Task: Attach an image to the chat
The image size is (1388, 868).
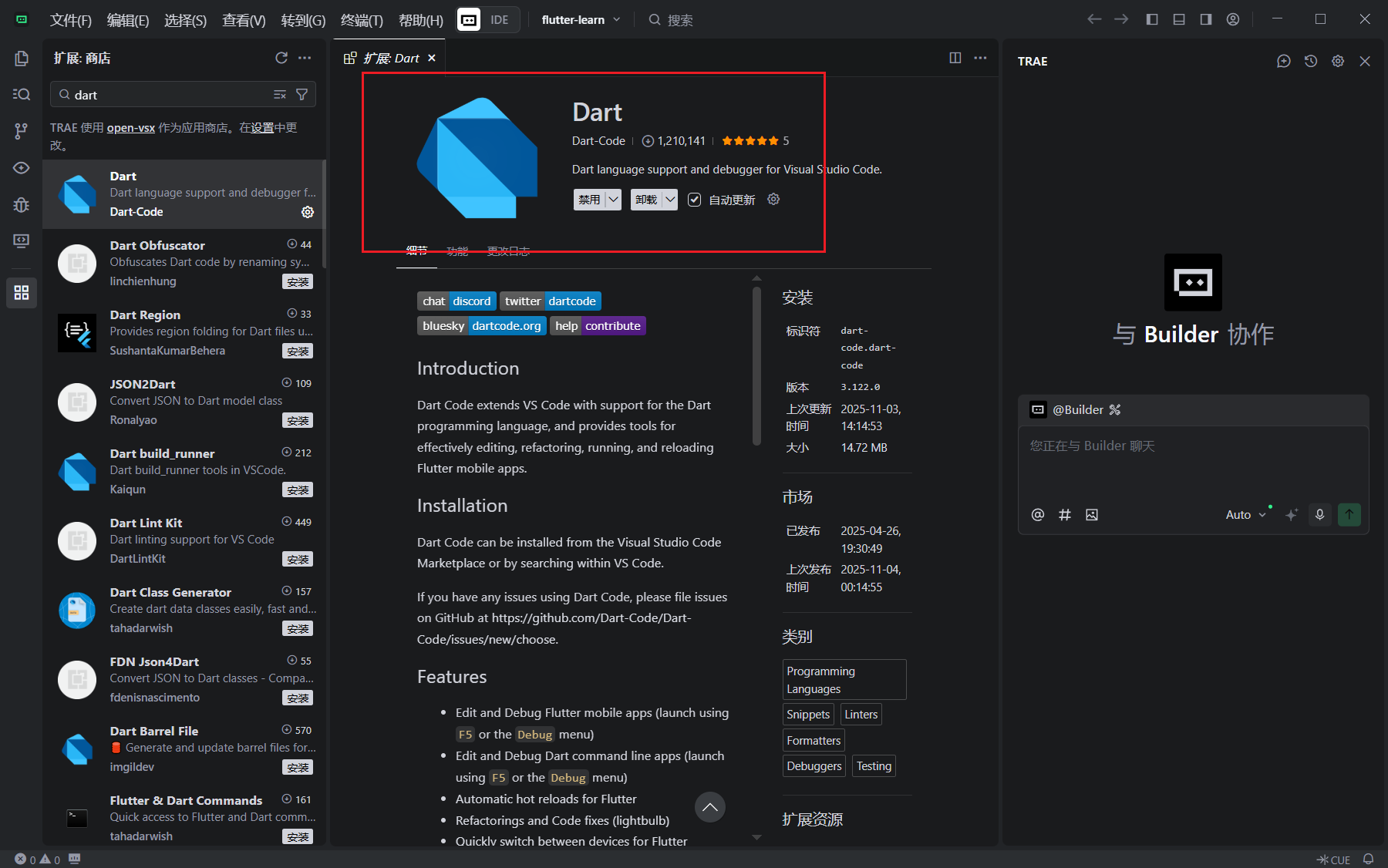Action: coord(1092,514)
